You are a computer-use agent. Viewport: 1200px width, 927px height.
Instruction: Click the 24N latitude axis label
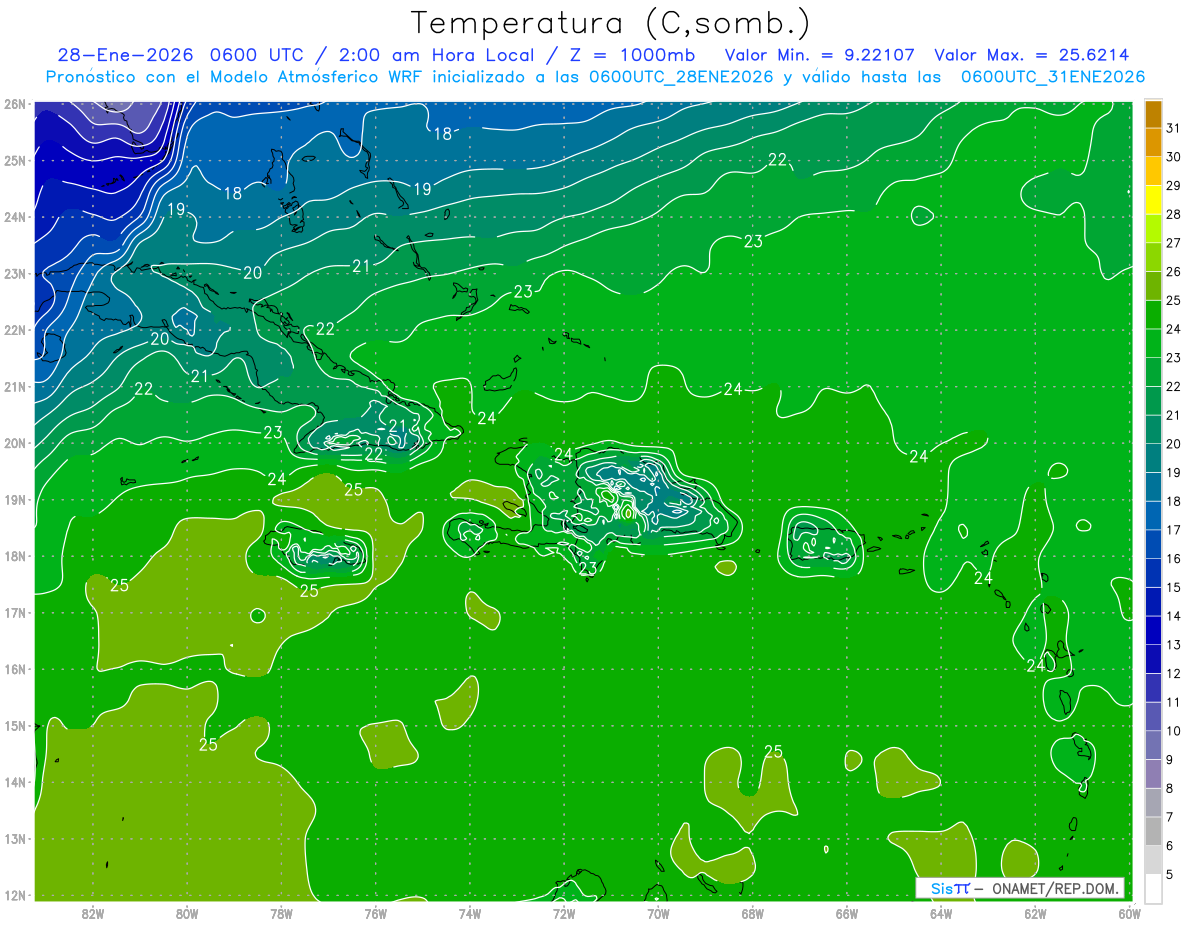(x=15, y=217)
